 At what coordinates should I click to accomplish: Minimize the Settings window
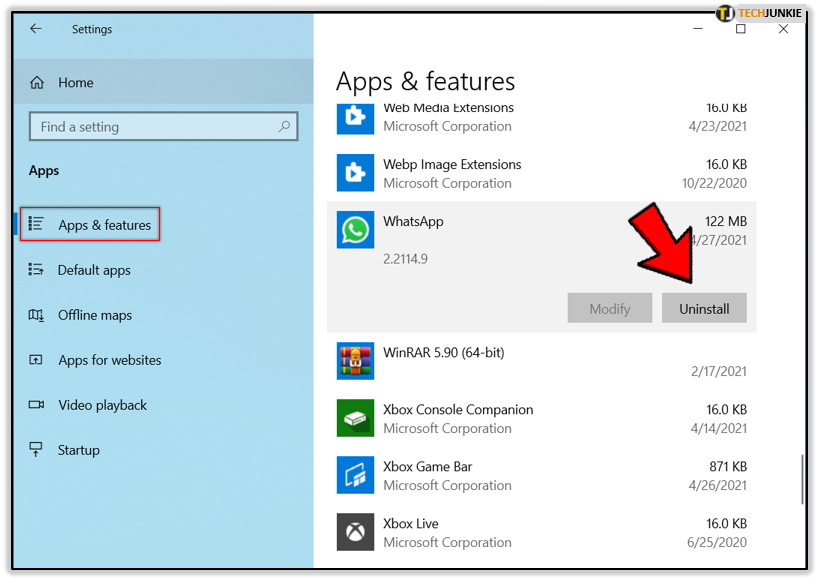point(698,29)
